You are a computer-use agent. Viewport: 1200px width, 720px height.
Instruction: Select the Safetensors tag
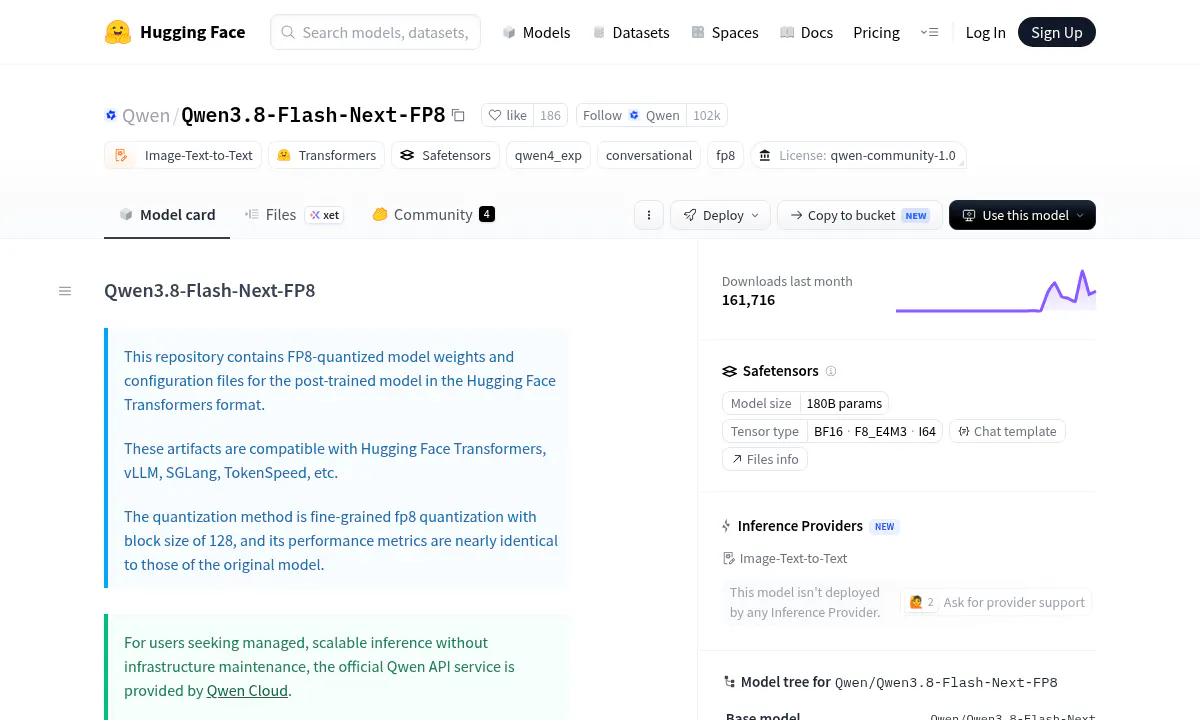pos(445,155)
